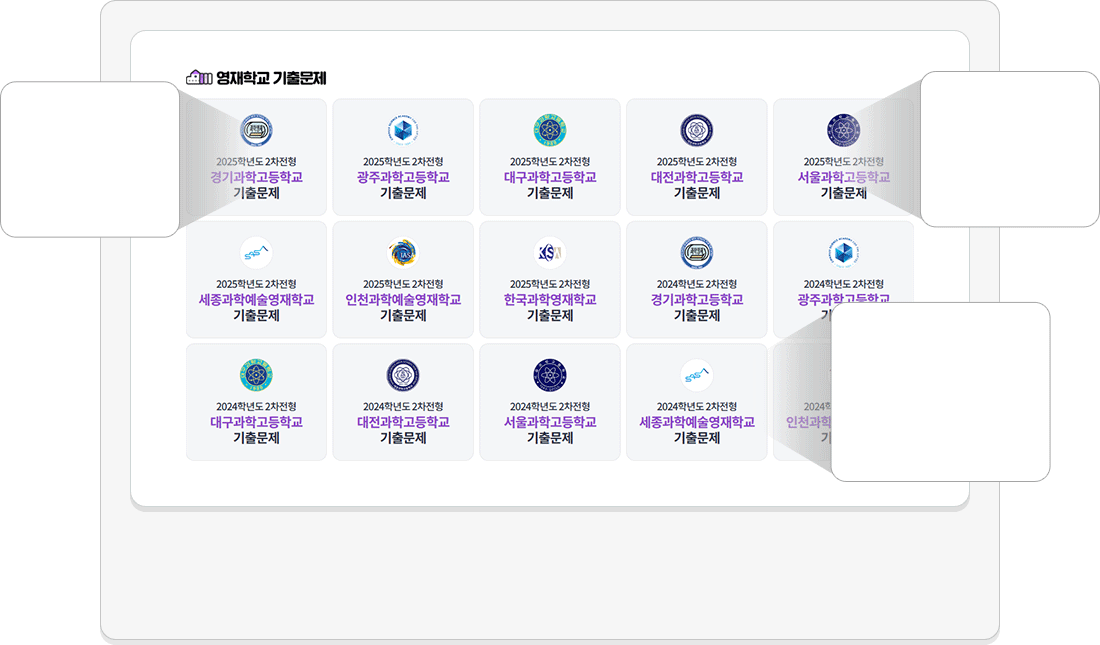1100x645 pixels.
Task: Click '2025학년도 2차전형' text on 한국과학영재학교 card
Action: [x=550, y=284]
